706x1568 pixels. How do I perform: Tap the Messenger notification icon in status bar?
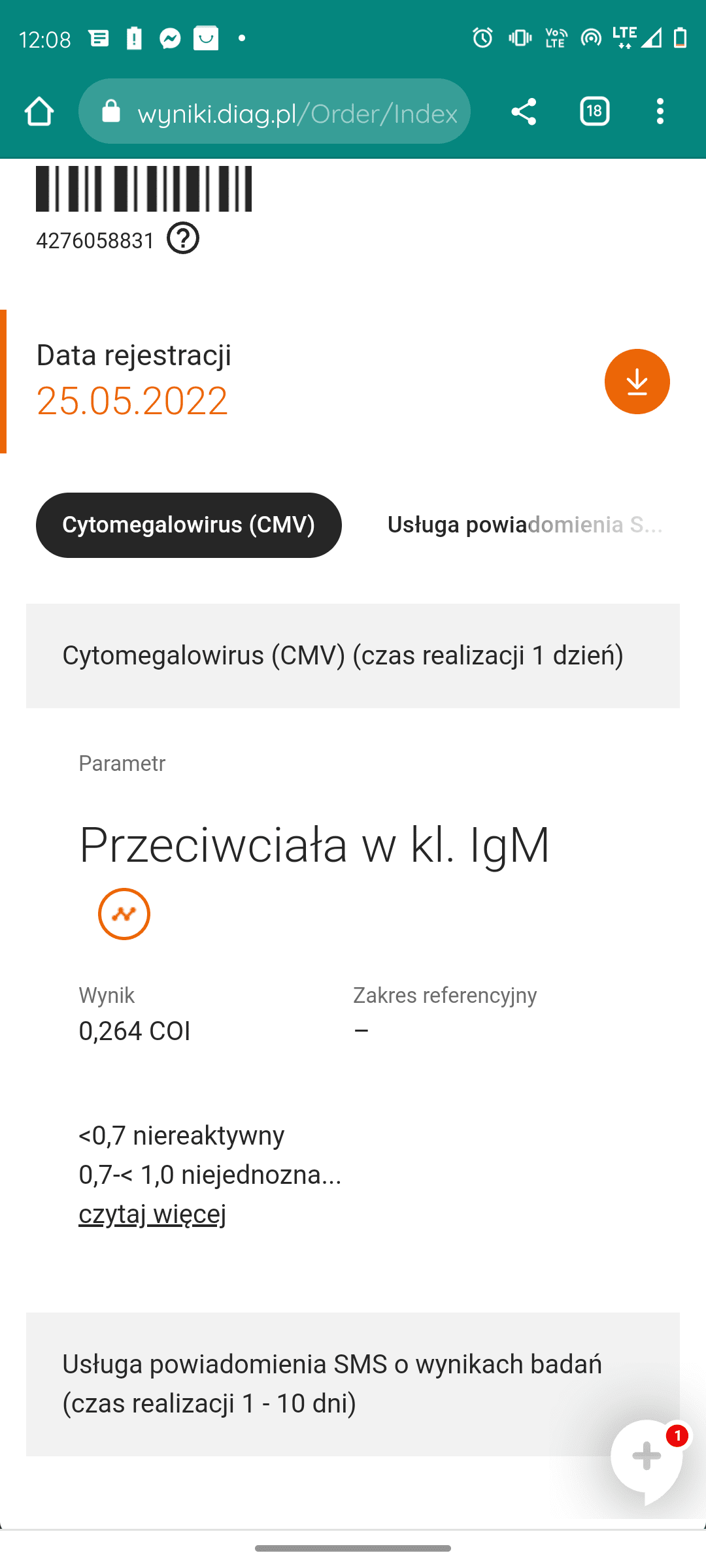tap(170, 39)
